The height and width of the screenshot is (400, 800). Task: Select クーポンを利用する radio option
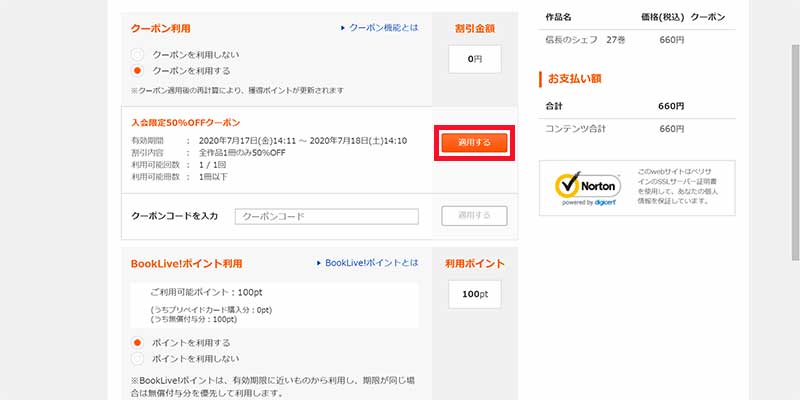[138, 71]
